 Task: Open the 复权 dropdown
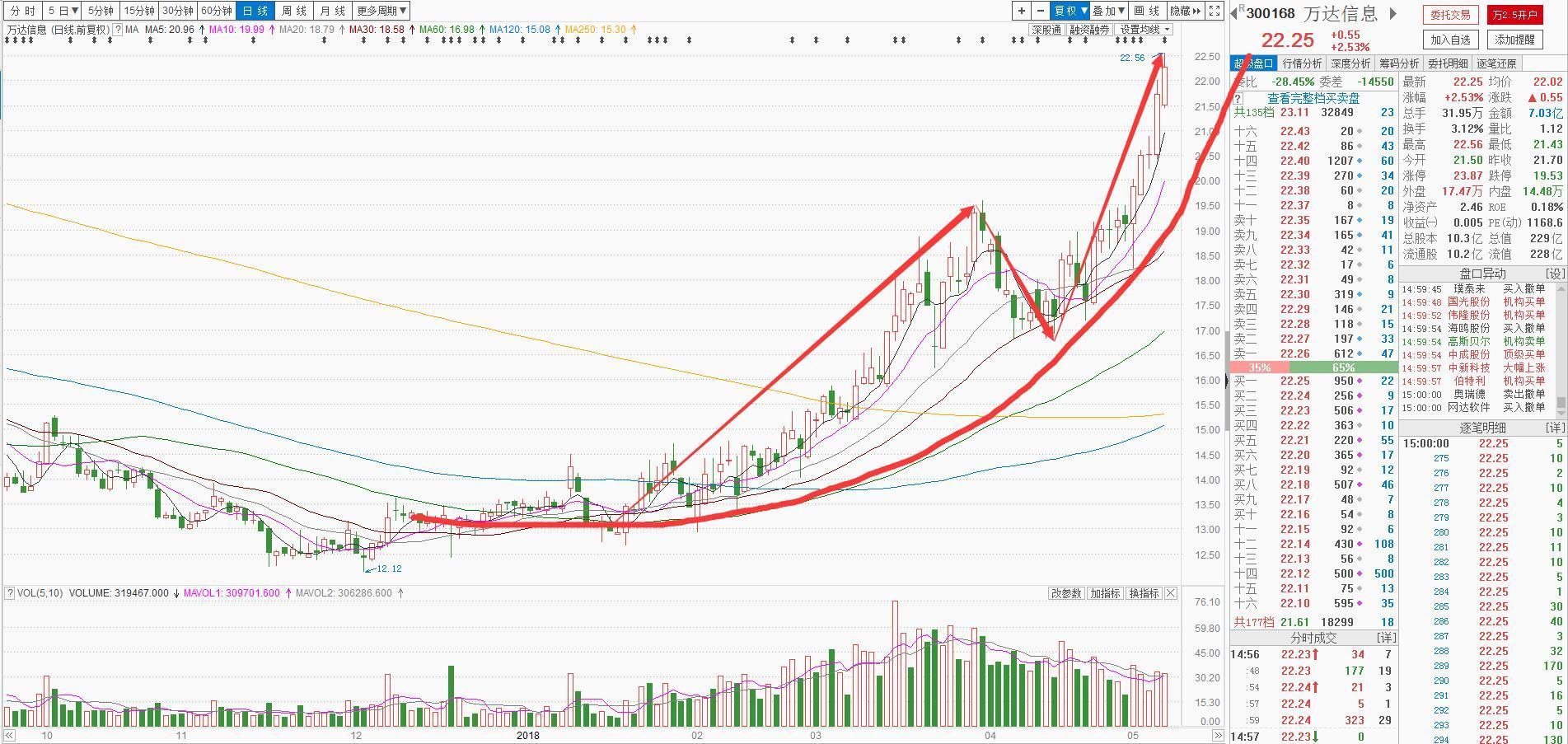click(1071, 11)
